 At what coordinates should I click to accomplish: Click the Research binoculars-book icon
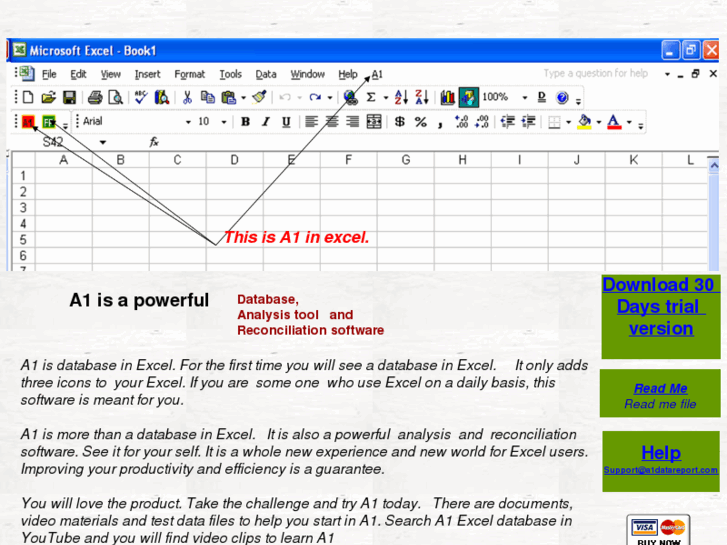[x=162, y=97]
